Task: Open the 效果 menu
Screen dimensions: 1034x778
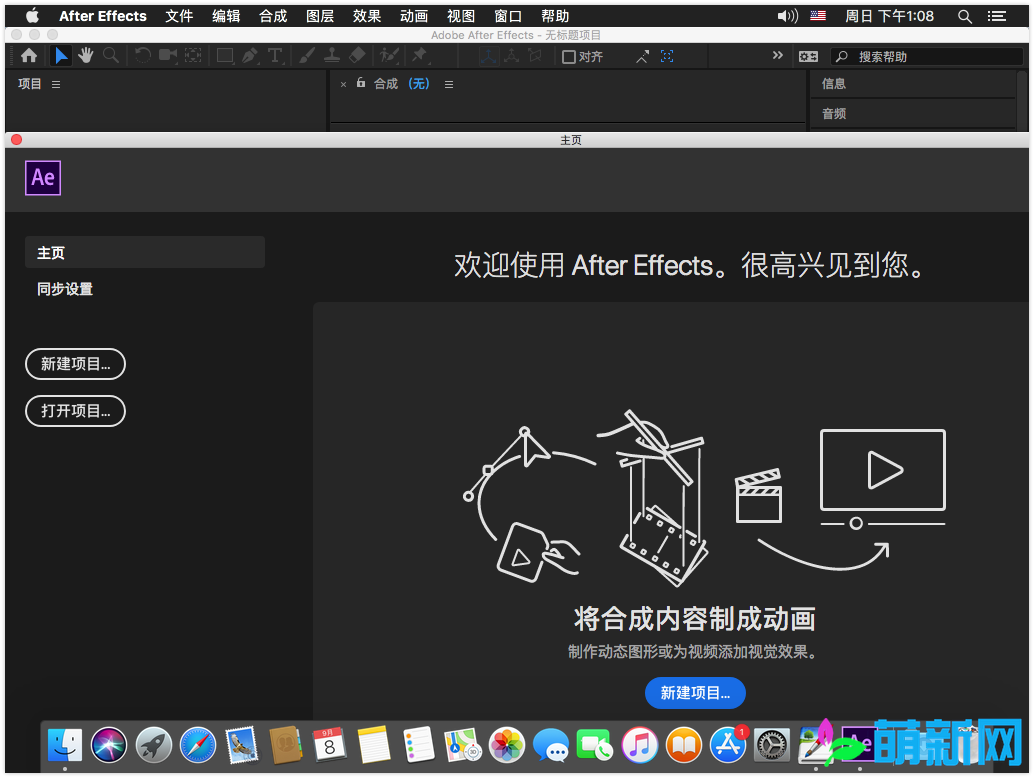Action: (x=367, y=16)
